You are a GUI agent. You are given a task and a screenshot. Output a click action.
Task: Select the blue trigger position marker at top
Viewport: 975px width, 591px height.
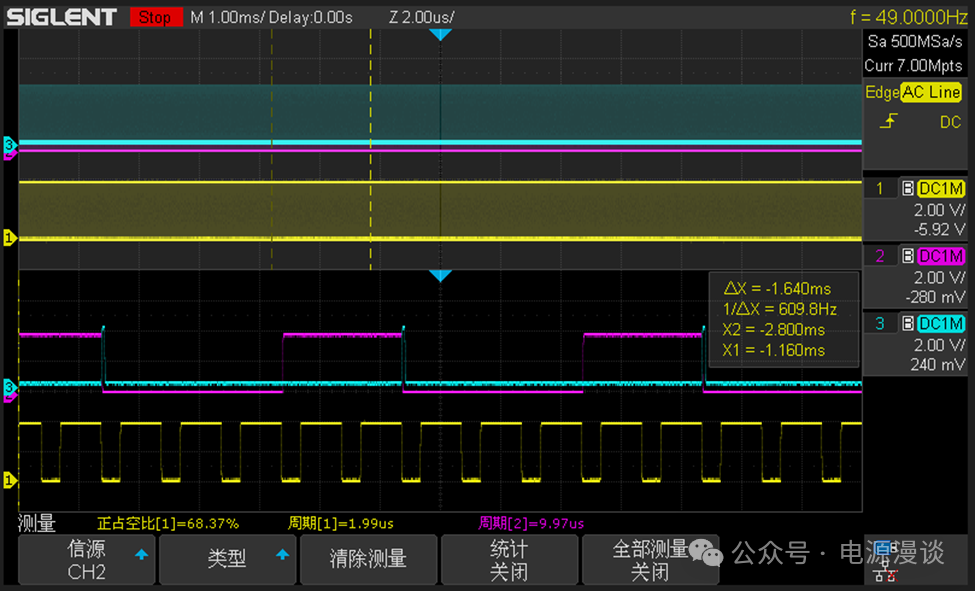[440, 35]
